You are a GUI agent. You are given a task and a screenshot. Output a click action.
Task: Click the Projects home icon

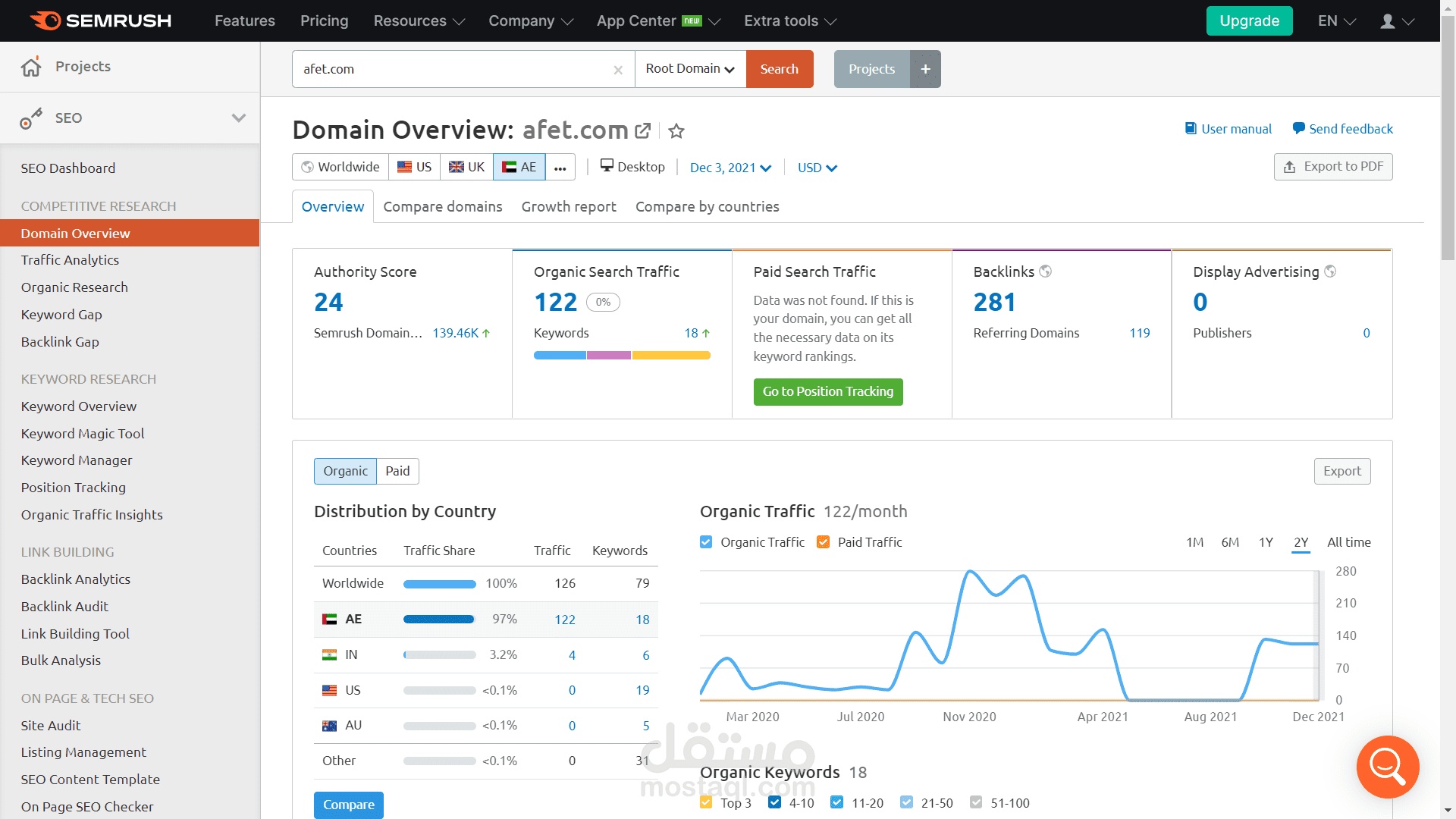(31, 67)
